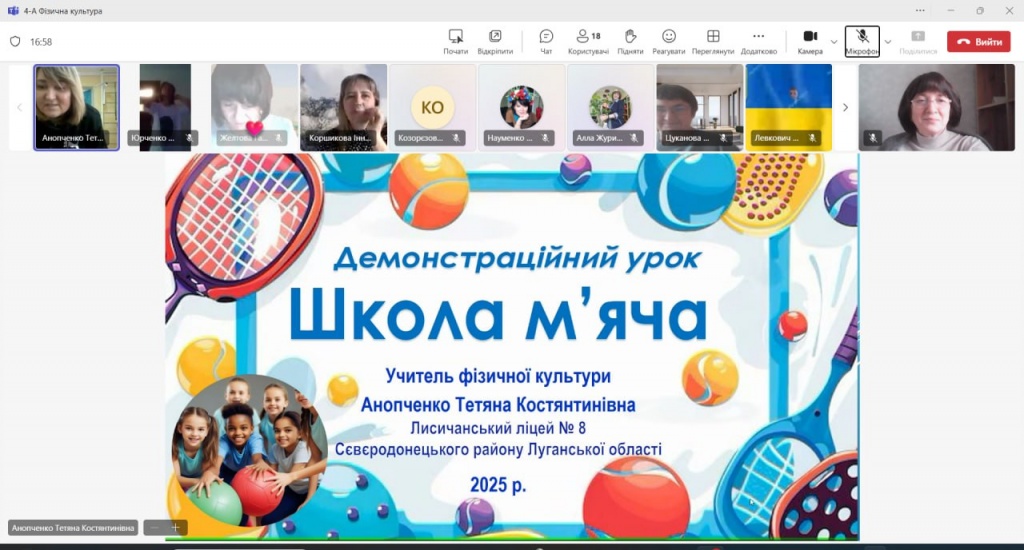
Task: Select the Коршикова participant video tile
Action: pyautogui.click(x=343, y=107)
